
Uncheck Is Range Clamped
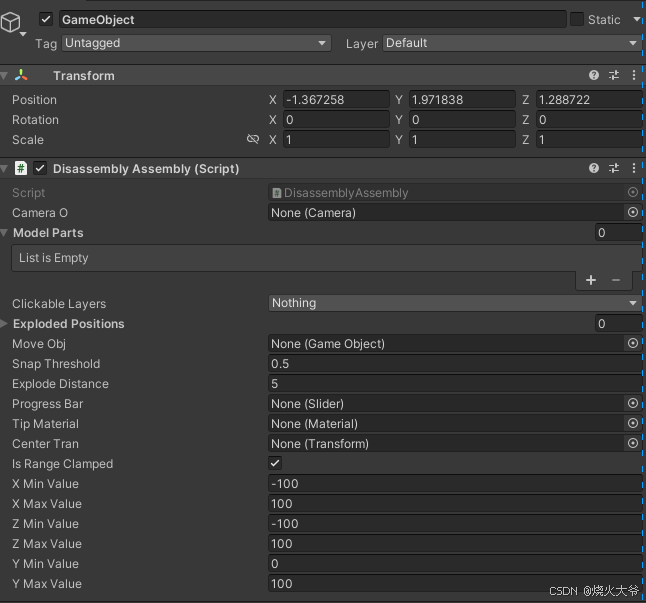(x=275, y=463)
